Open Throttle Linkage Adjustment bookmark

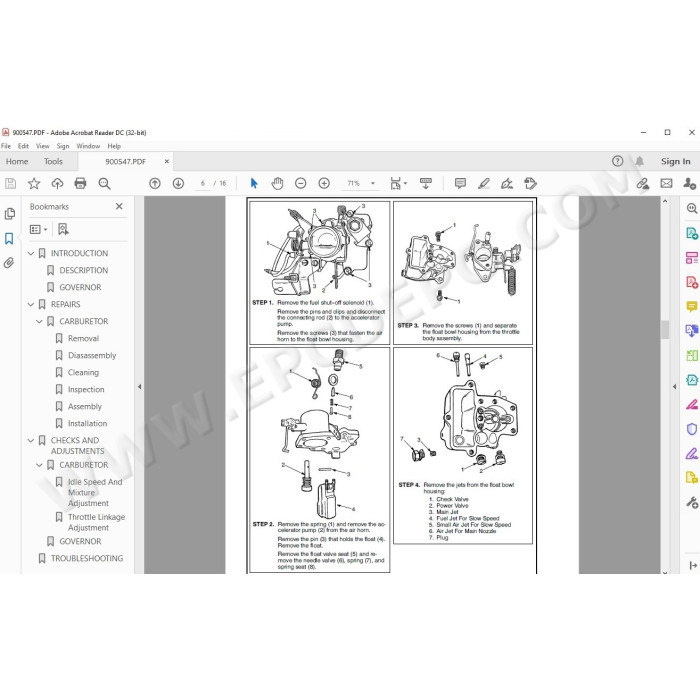tap(96, 522)
